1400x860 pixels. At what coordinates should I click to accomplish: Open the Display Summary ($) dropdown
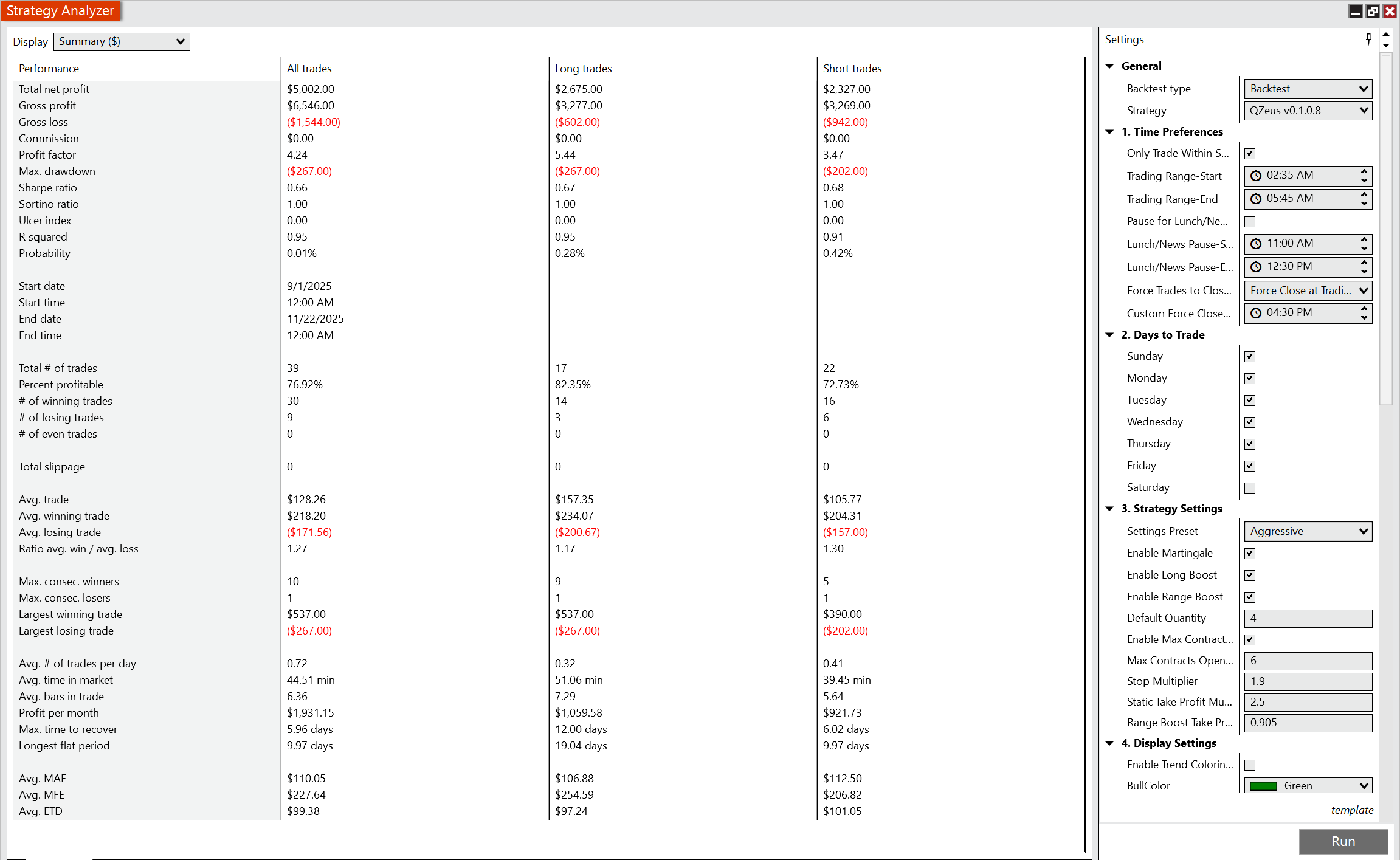[x=122, y=41]
